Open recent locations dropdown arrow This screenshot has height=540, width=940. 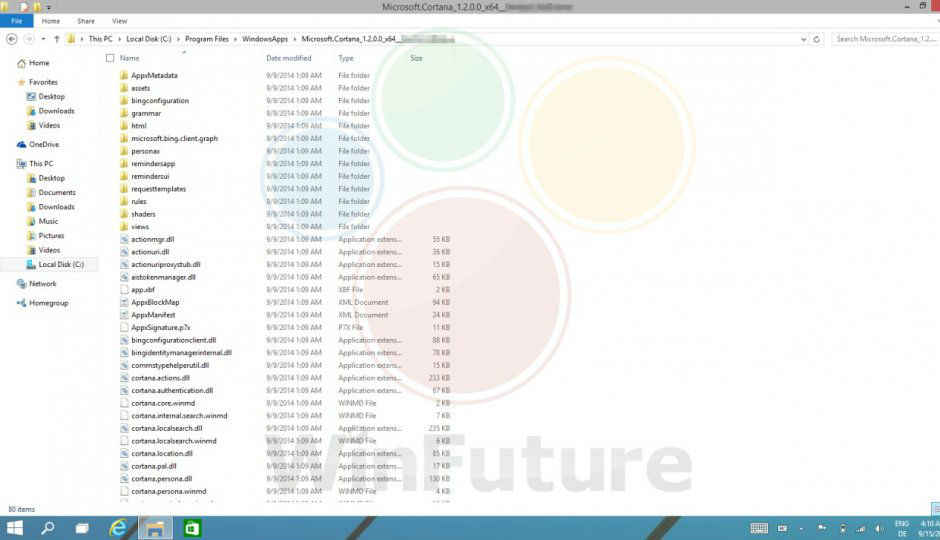click(43, 39)
